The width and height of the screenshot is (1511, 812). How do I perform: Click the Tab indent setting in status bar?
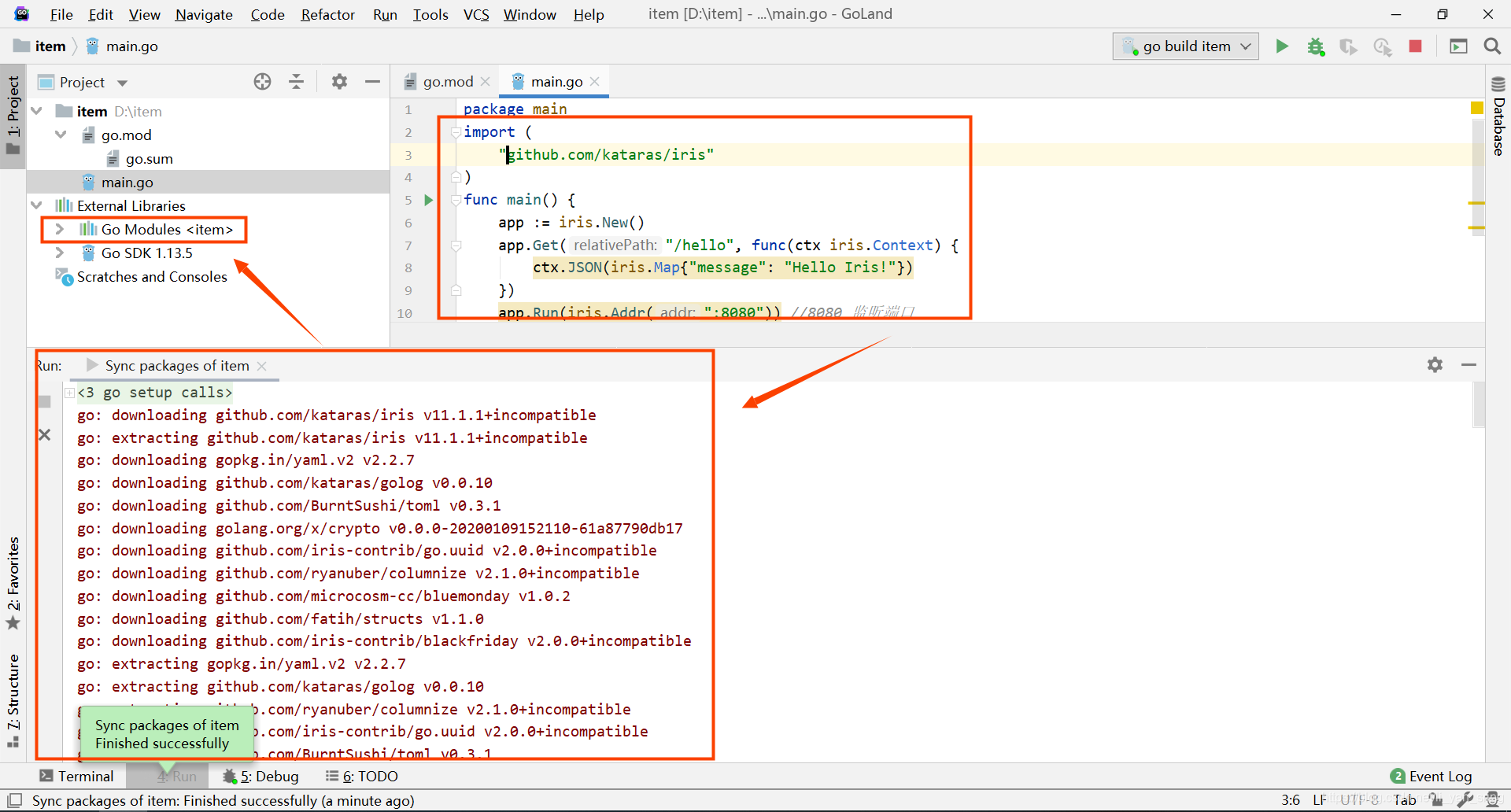(x=1405, y=801)
